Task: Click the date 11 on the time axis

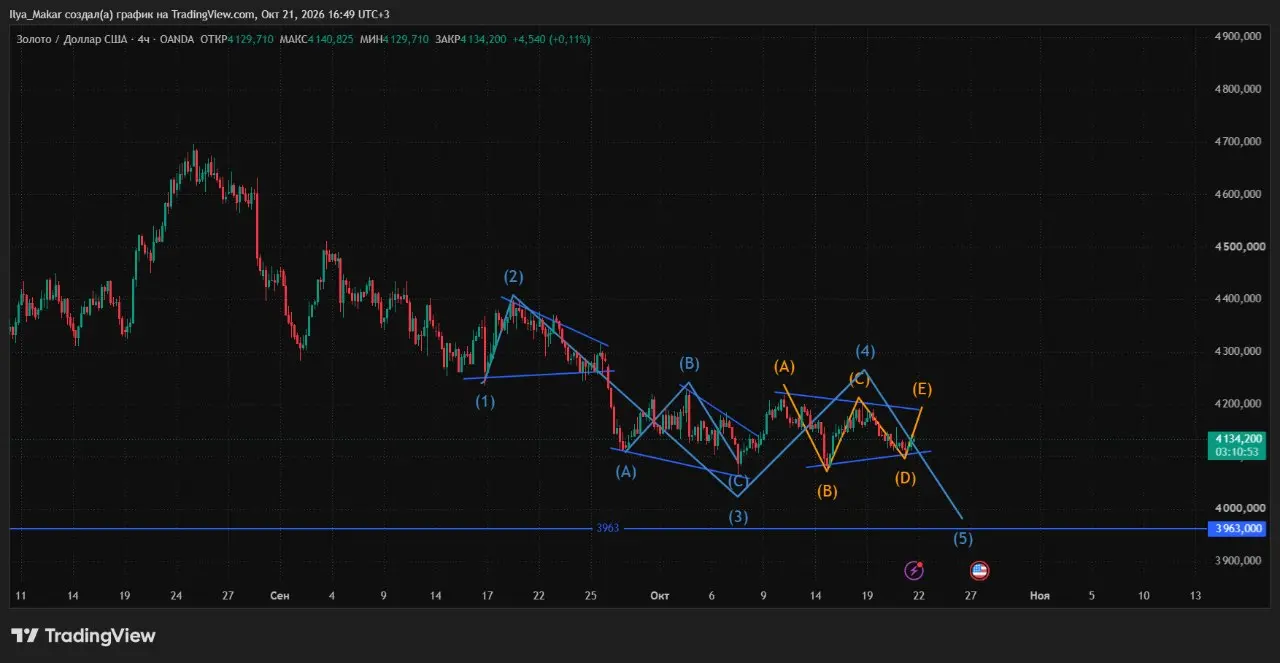Action: [x=21, y=596]
